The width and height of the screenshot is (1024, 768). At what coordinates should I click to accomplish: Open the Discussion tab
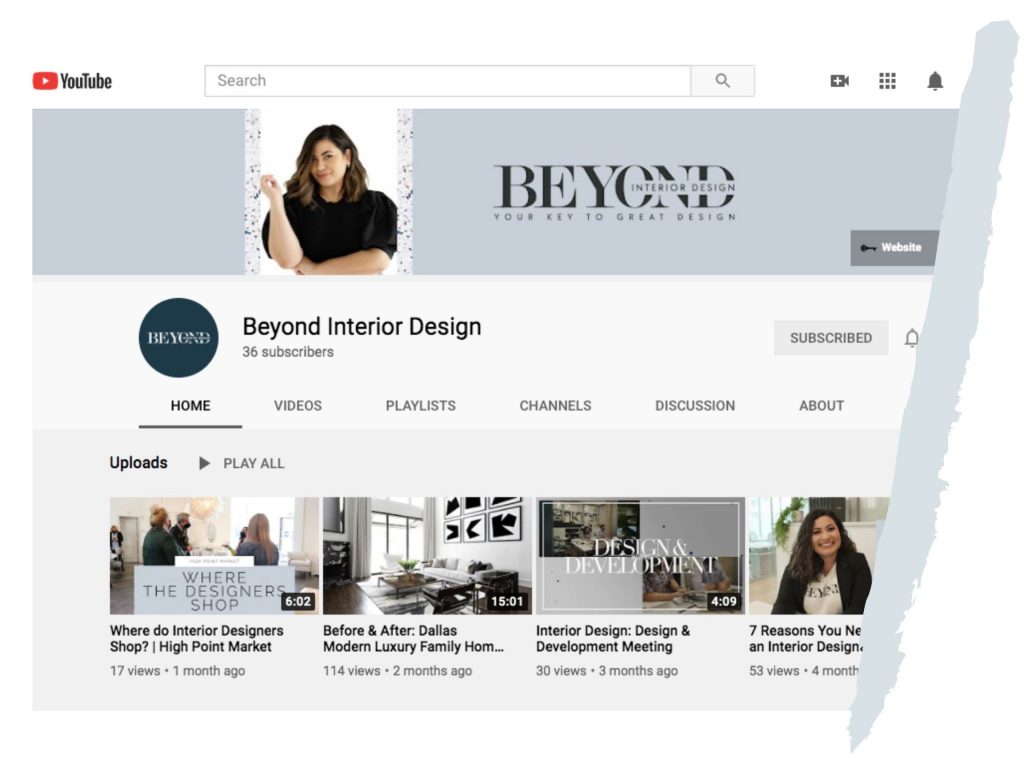[695, 406]
